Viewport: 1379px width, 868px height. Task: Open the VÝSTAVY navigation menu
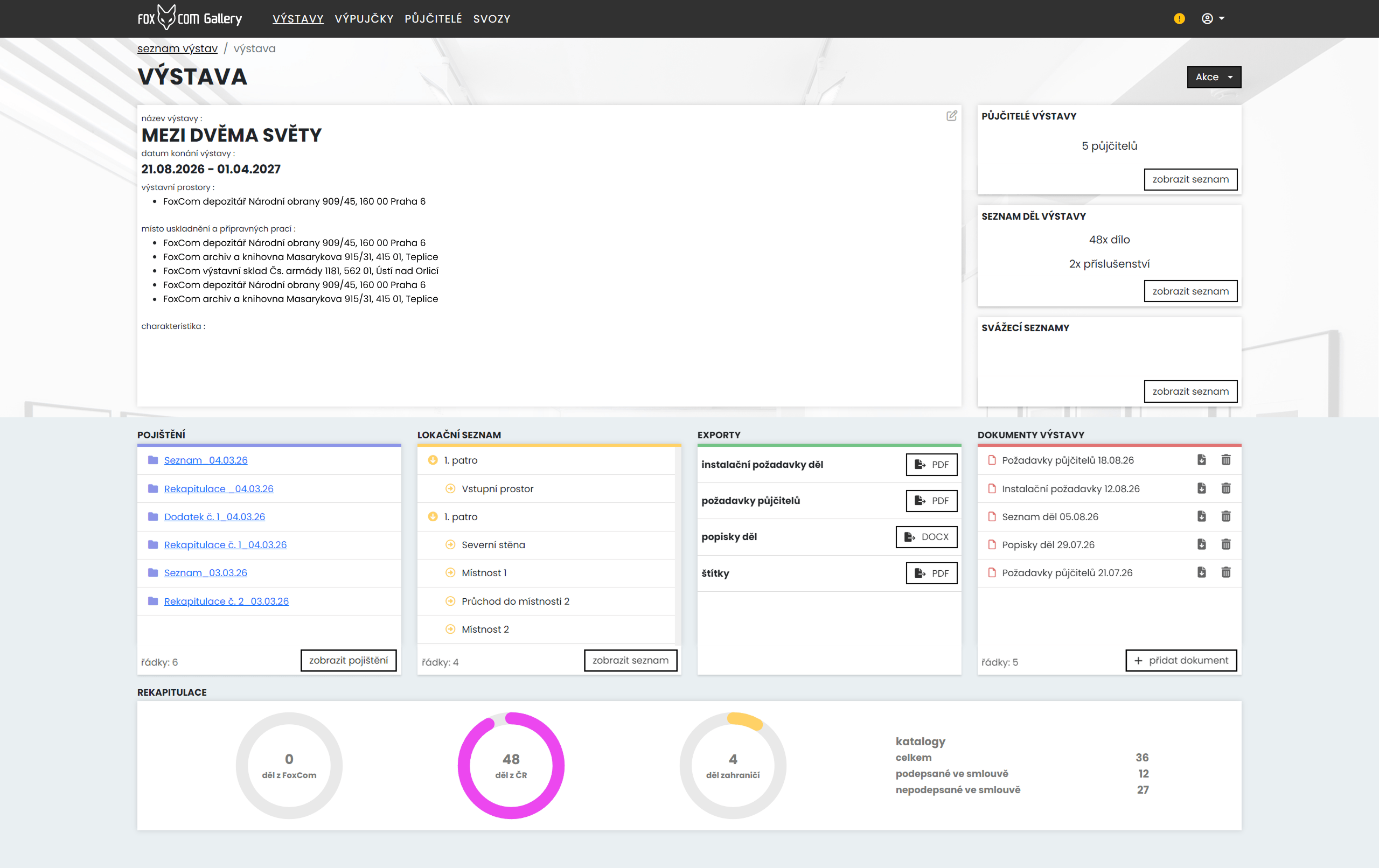click(298, 18)
